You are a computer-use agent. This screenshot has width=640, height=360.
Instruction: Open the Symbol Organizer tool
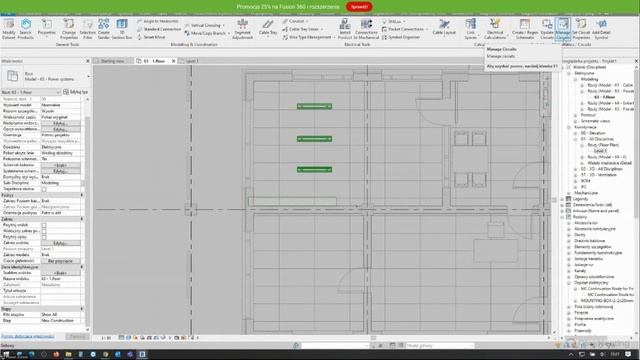pos(400,37)
